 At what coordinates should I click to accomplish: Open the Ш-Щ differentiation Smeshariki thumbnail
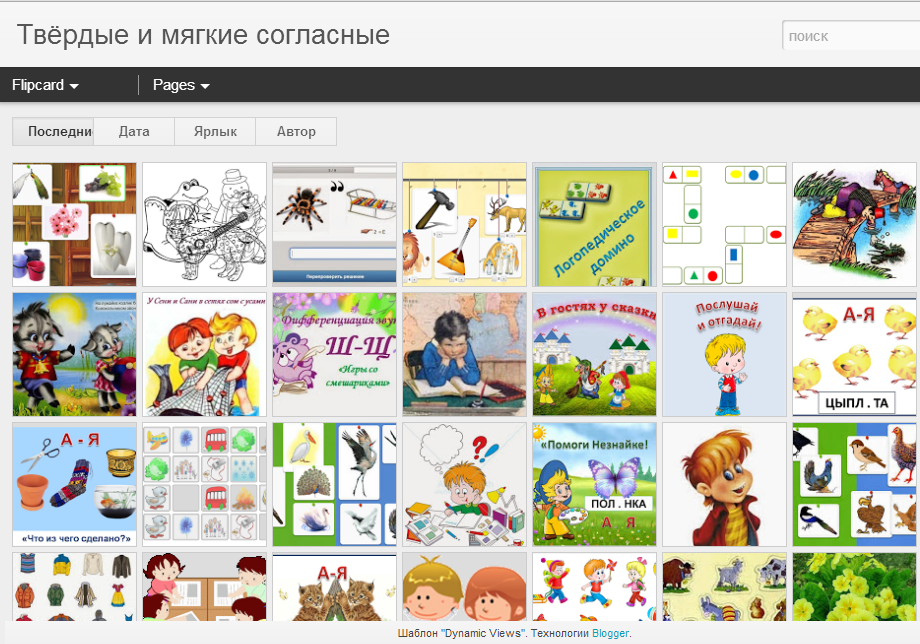pyautogui.click(x=334, y=355)
